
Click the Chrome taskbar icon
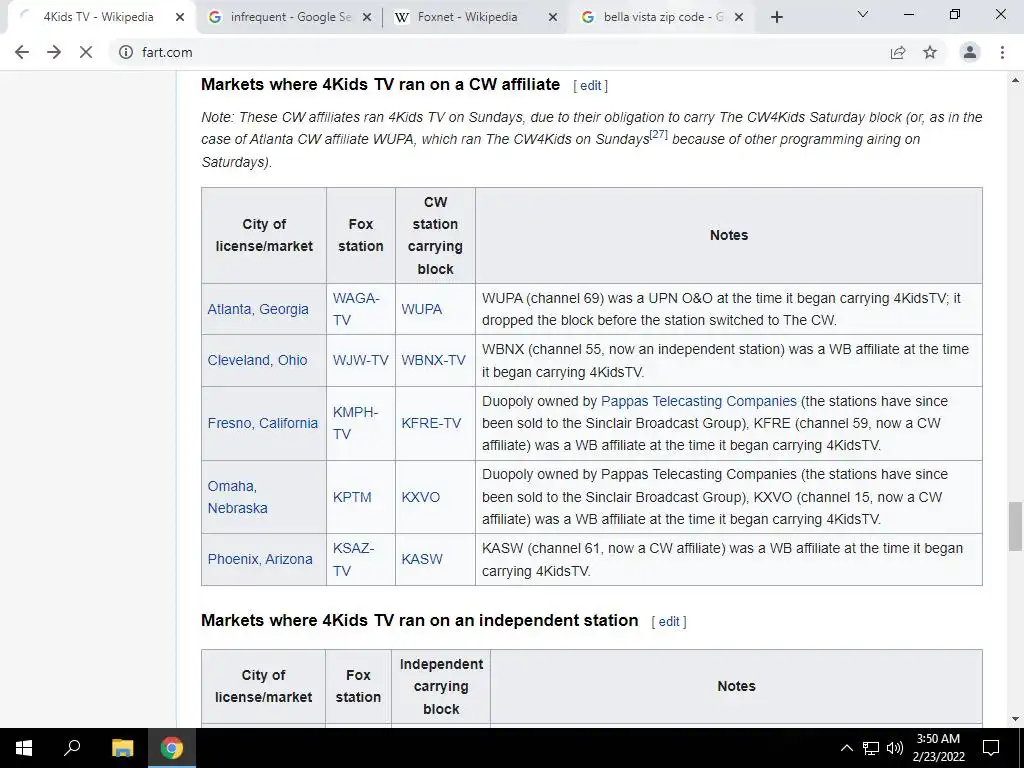(172, 748)
